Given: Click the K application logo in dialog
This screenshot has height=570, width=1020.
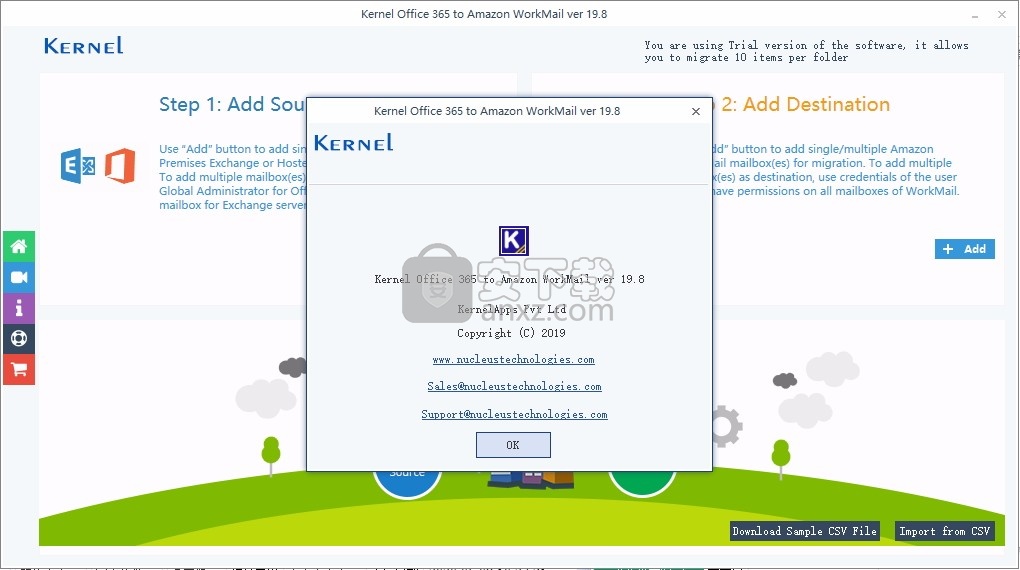Looking at the screenshot, I should pyautogui.click(x=513, y=241).
